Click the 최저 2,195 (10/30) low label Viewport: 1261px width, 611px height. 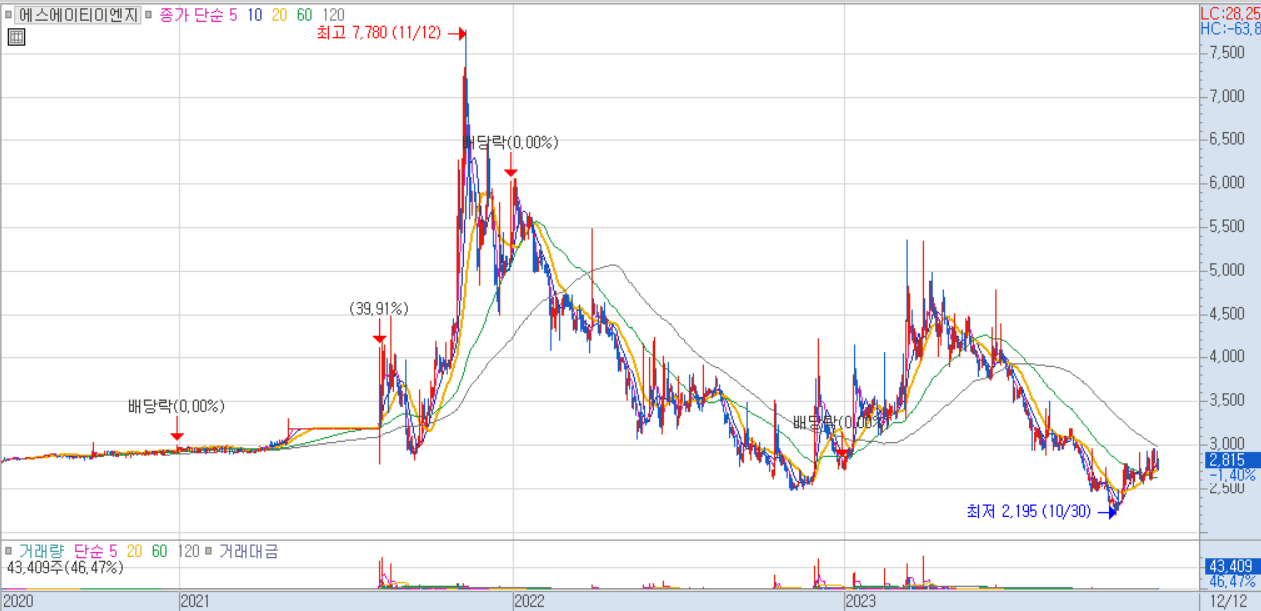coord(1029,512)
